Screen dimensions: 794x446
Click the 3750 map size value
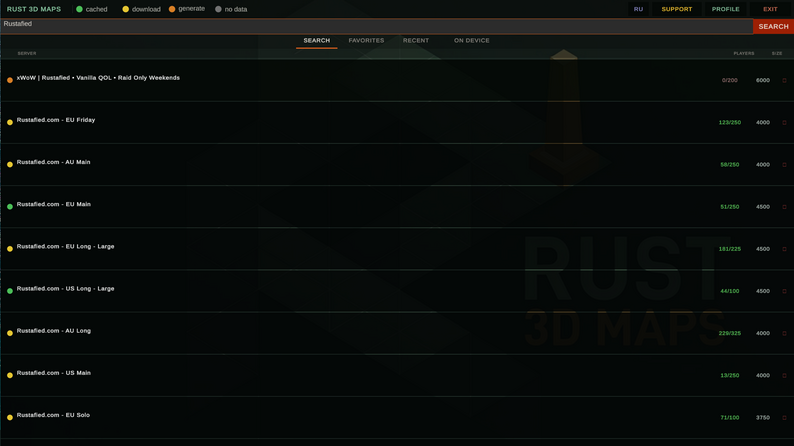763,418
